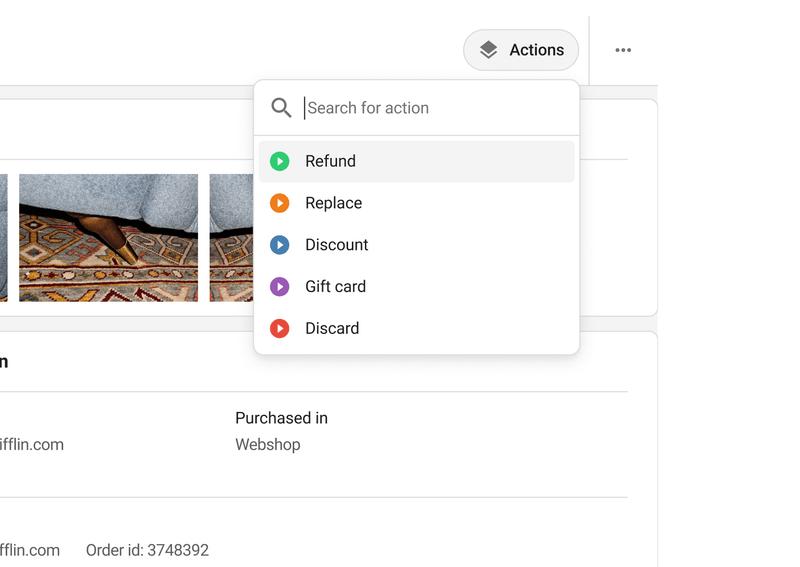Click the layers icon in Actions button
This screenshot has width=800, height=567.
[488, 50]
